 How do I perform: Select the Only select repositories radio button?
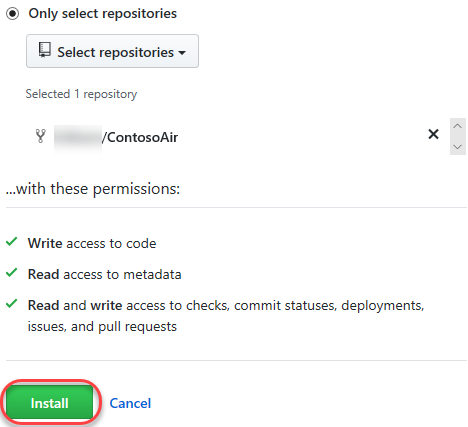[x=13, y=14]
